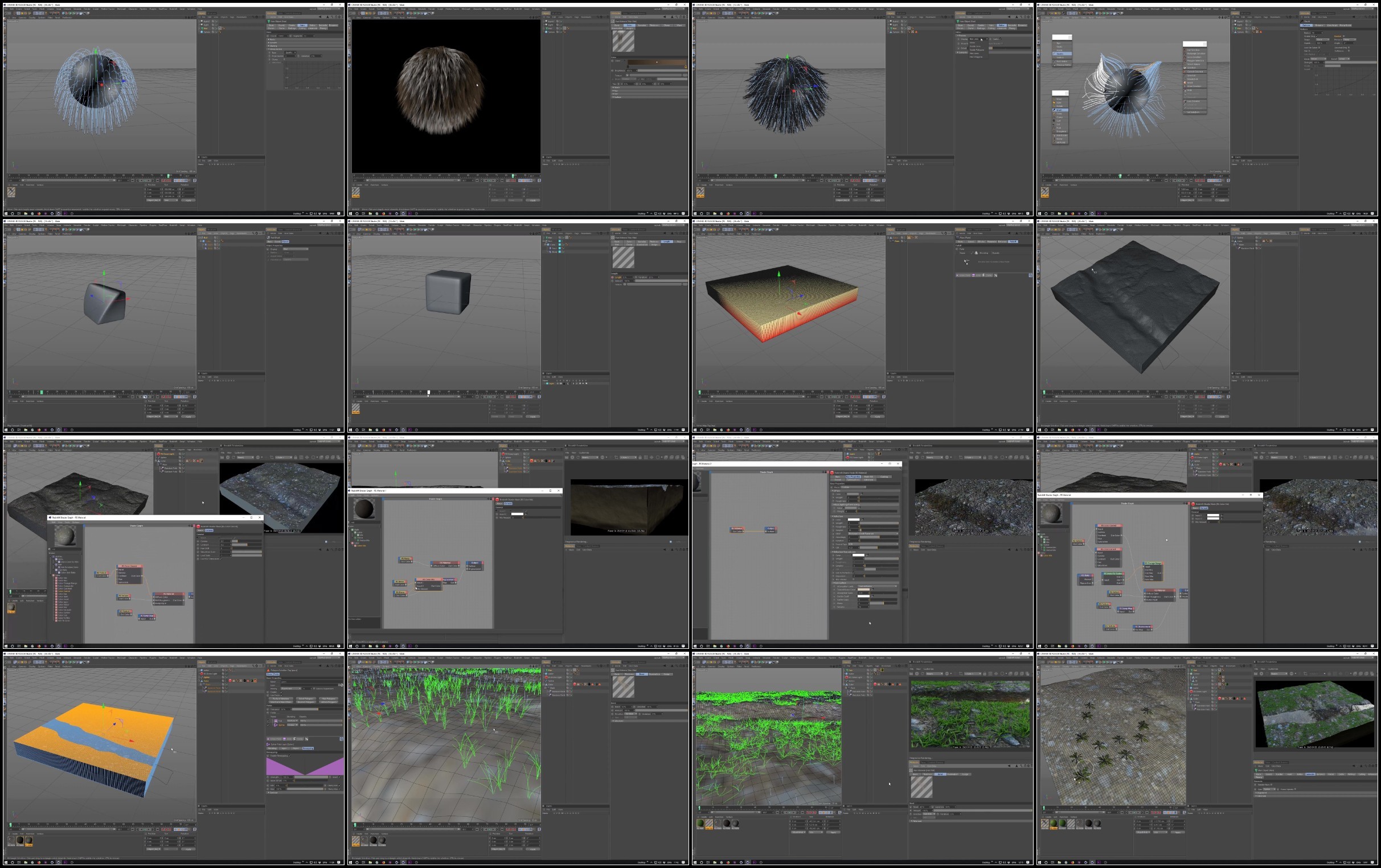
Task: Click the Restore Selection button
Action: (281, 699)
